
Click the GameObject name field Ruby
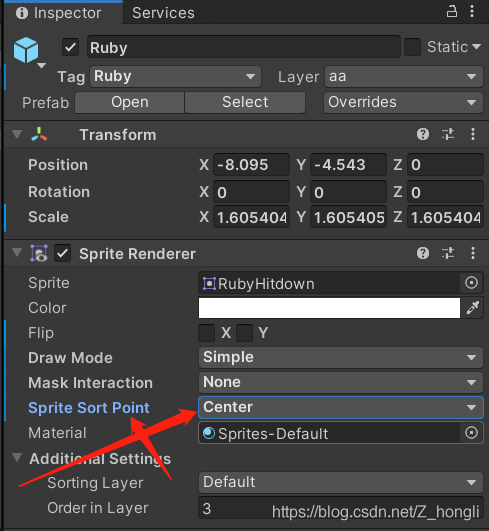click(x=244, y=47)
